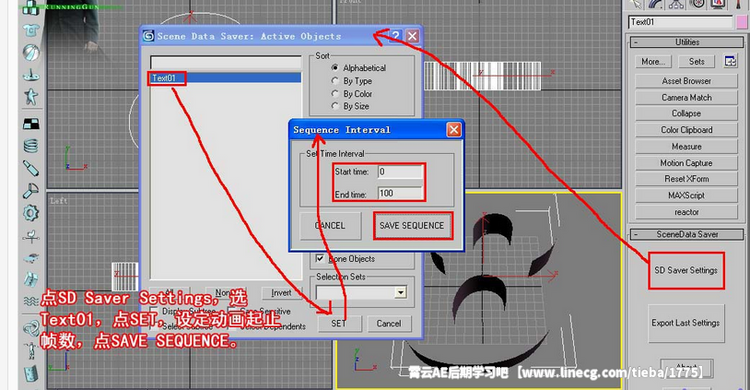Click reactor Spring coil icon

point(31,145)
